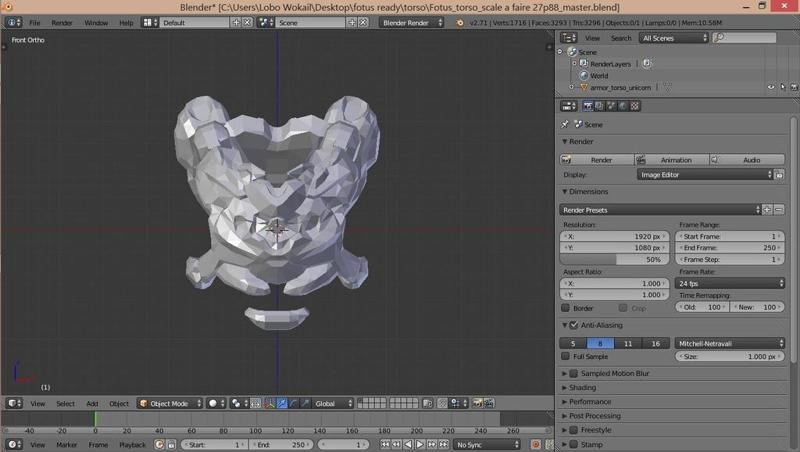This screenshot has width=800, height=452.
Task: Hide armor_torso_unicorn with the eye icon
Action: point(771,87)
